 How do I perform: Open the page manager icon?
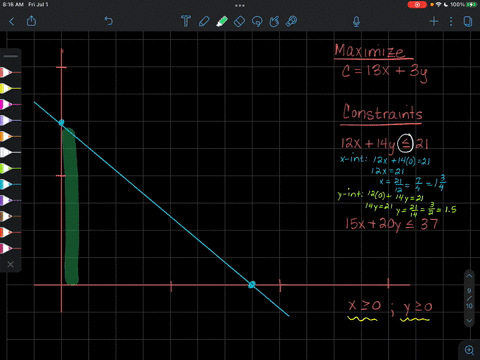click(468, 22)
